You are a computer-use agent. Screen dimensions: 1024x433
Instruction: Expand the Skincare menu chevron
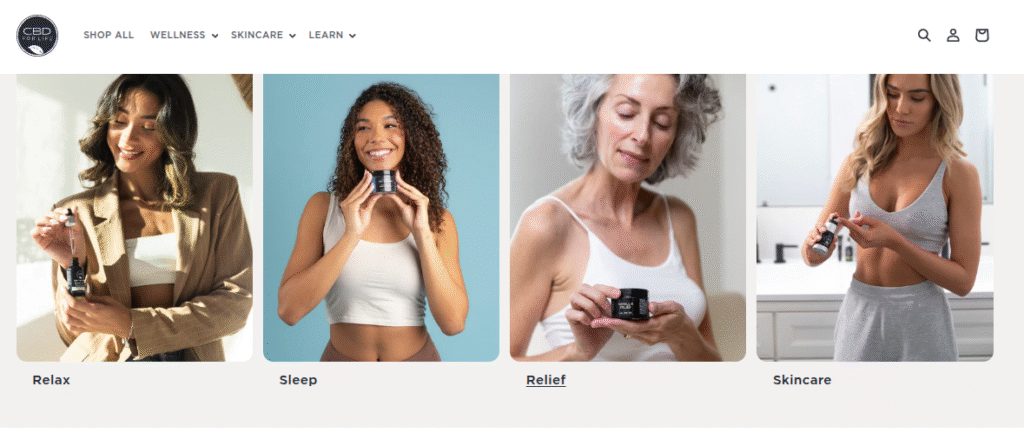(293, 36)
